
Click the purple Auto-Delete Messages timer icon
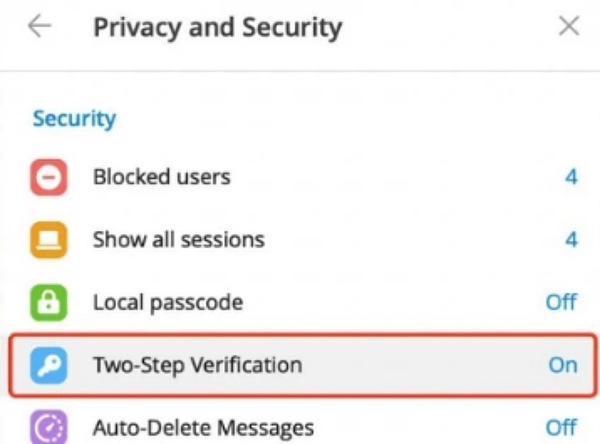[51, 427]
